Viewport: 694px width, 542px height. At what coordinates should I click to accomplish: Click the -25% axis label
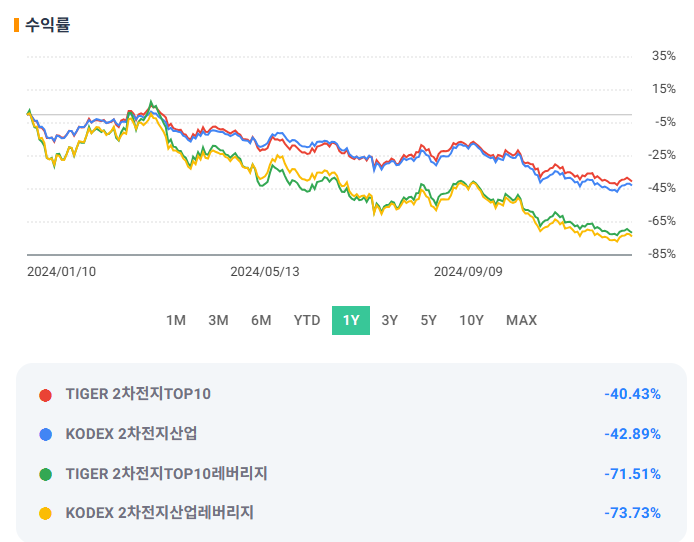[662, 155]
